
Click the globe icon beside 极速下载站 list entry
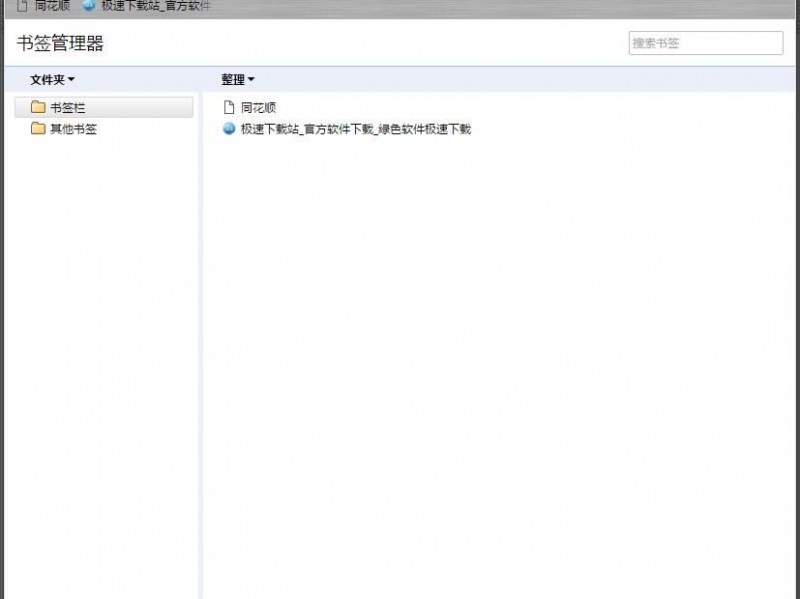(228, 128)
